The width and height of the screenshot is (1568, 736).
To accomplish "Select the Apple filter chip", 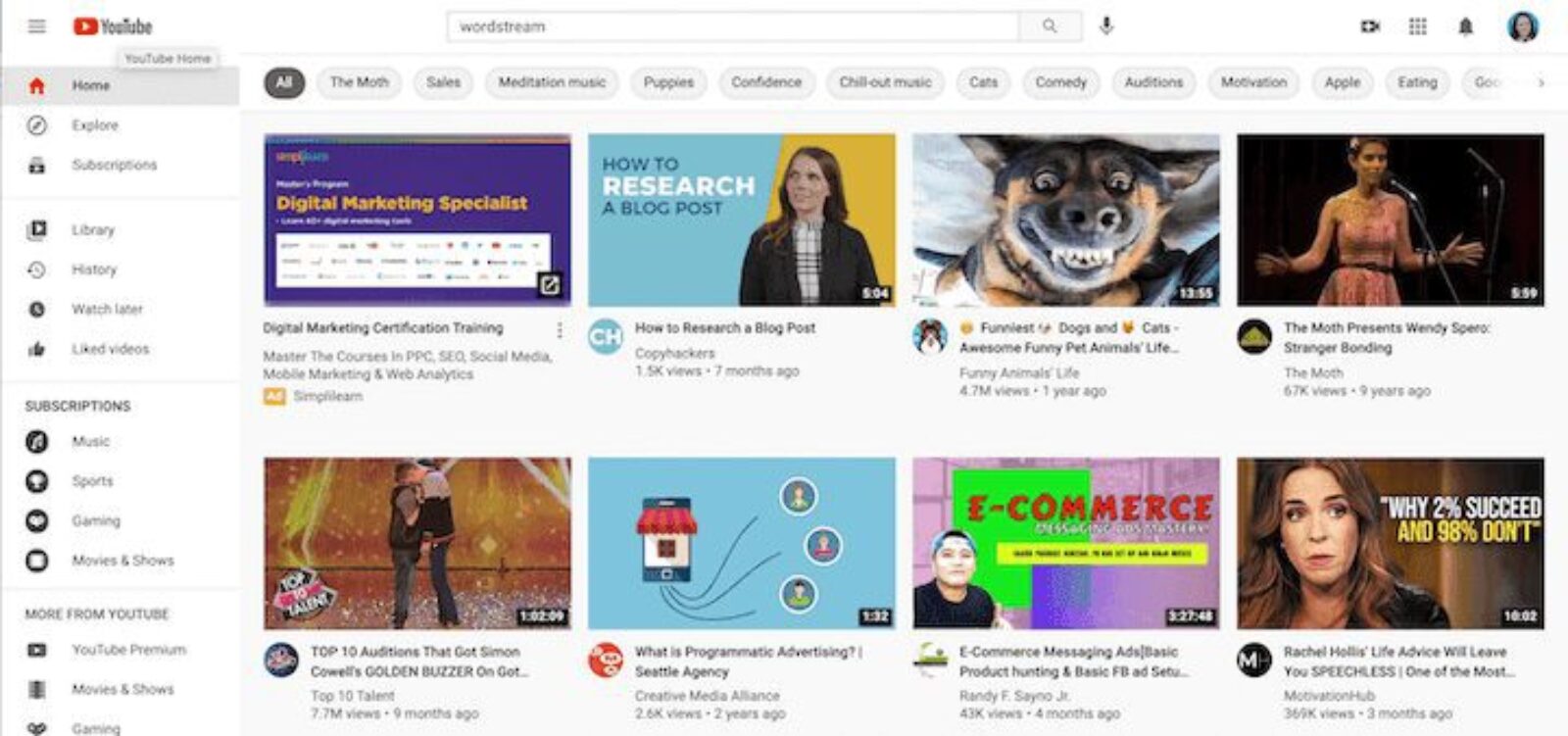I will click(x=1343, y=82).
